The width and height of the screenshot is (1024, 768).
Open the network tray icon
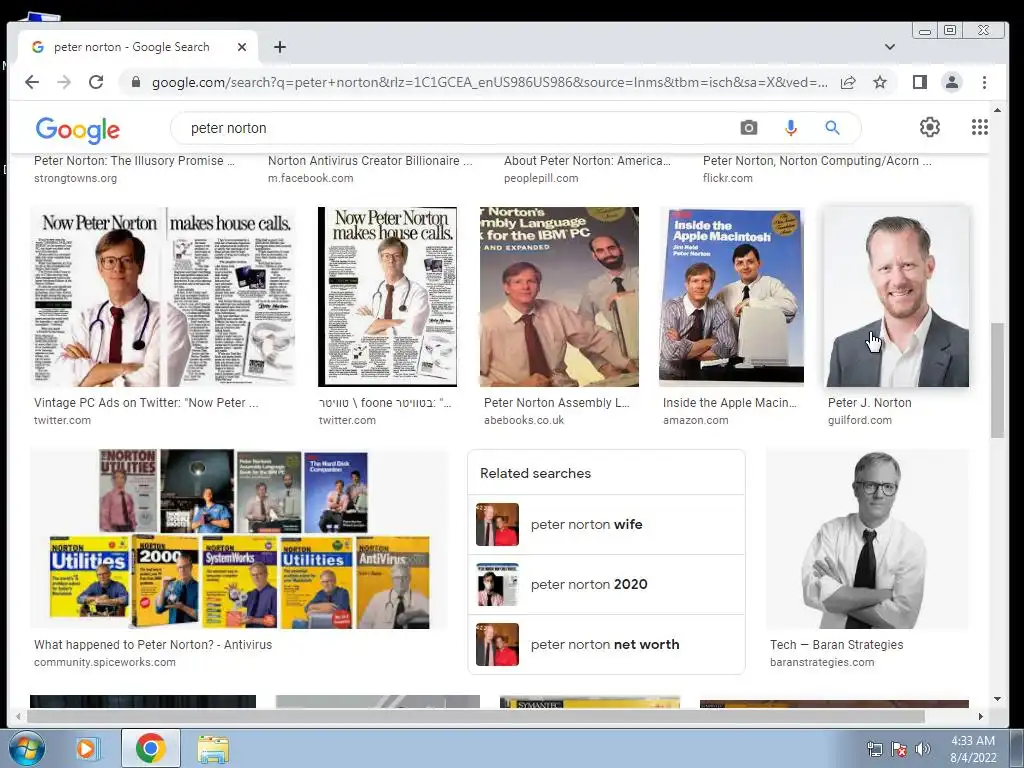(874, 749)
